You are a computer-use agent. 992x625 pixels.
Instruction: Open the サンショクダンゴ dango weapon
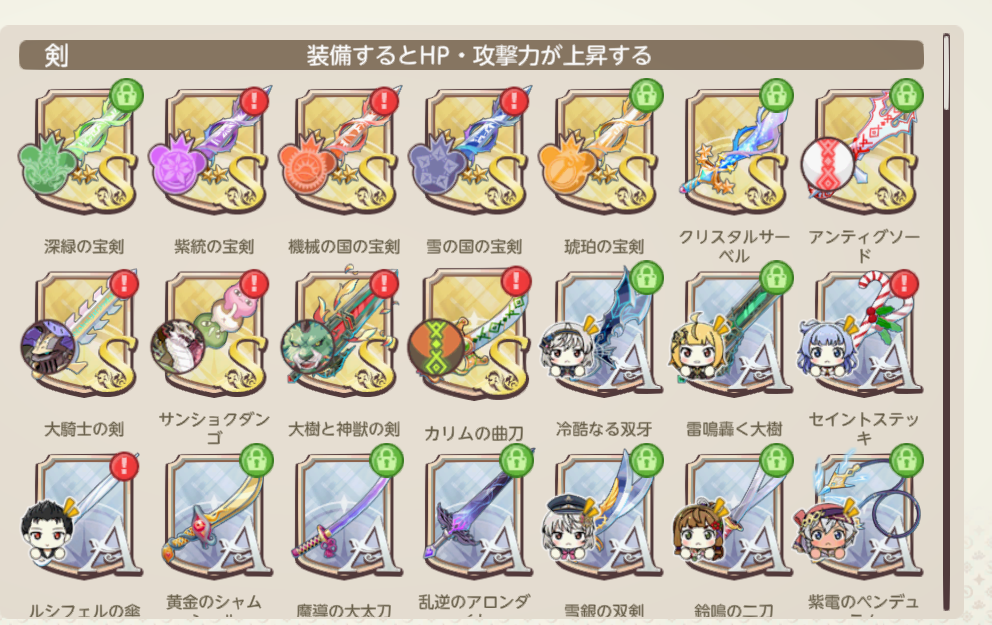(214, 334)
